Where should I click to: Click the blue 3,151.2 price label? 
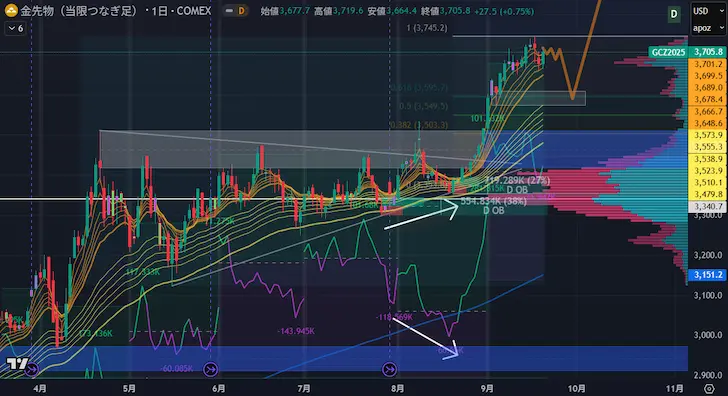pyautogui.click(x=708, y=275)
